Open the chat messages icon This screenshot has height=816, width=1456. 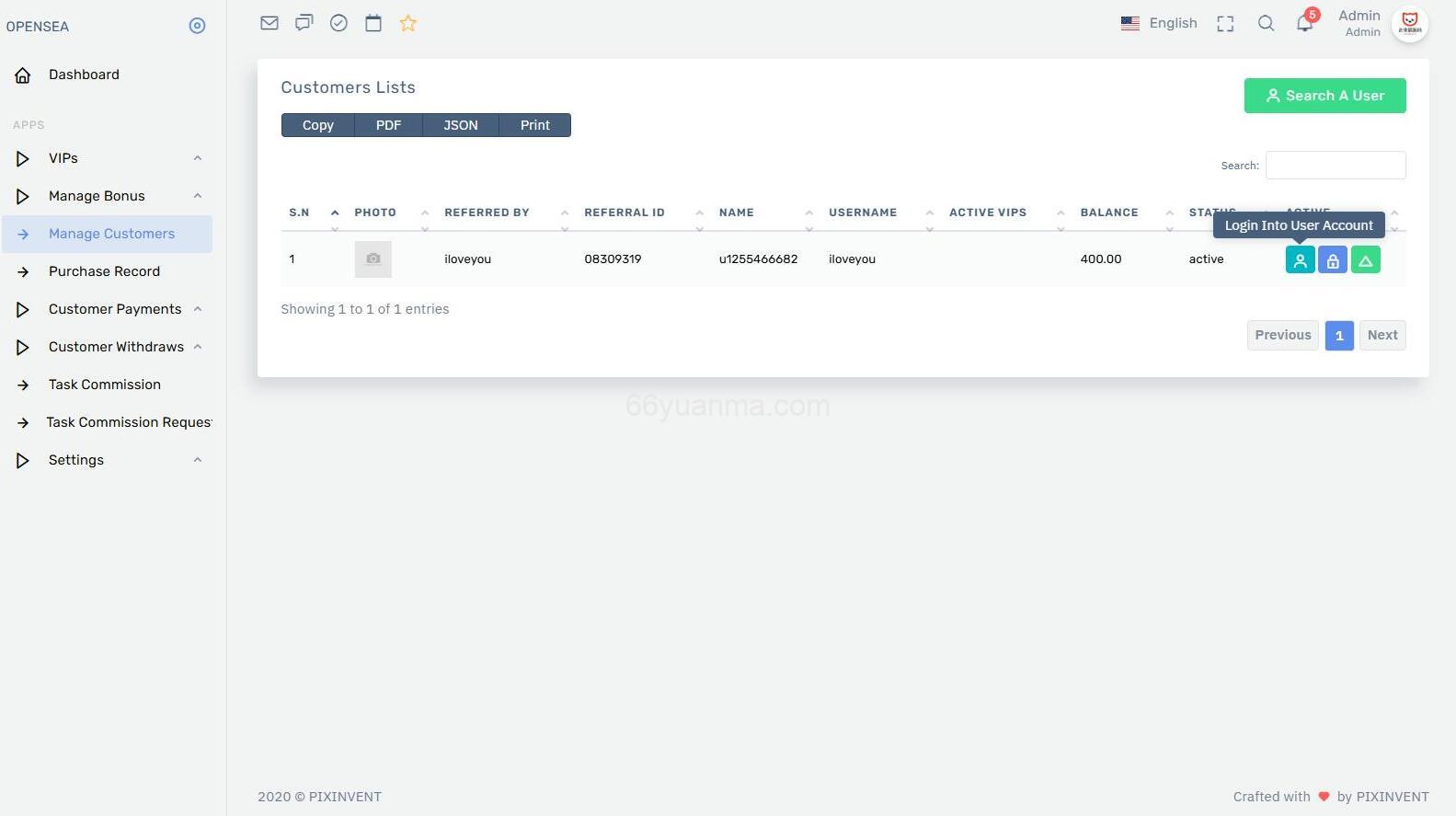pyautogui.click(x=304, y=23)
